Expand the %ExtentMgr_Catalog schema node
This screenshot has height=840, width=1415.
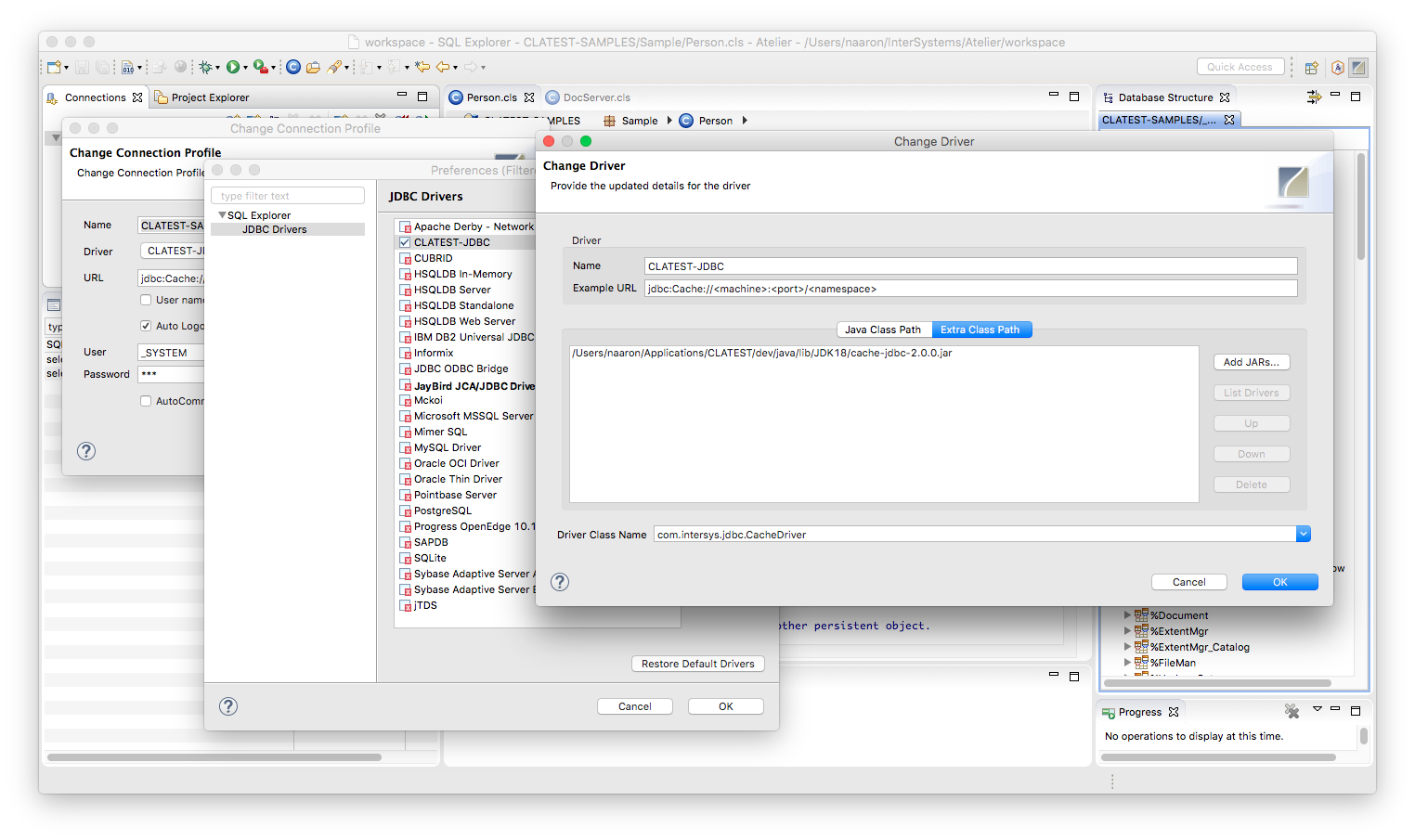(x=1127, y=646)
